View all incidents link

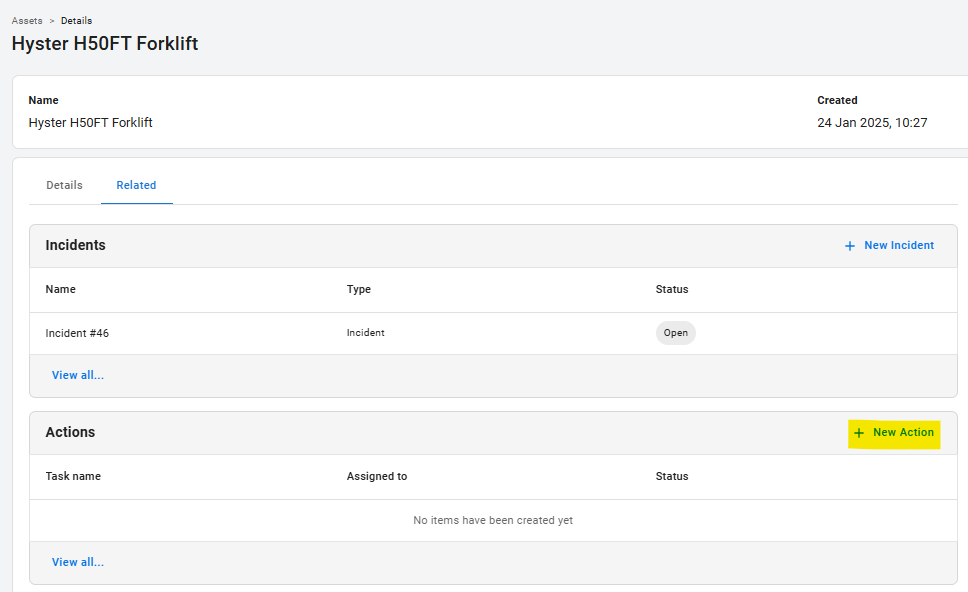click(78, 375)
